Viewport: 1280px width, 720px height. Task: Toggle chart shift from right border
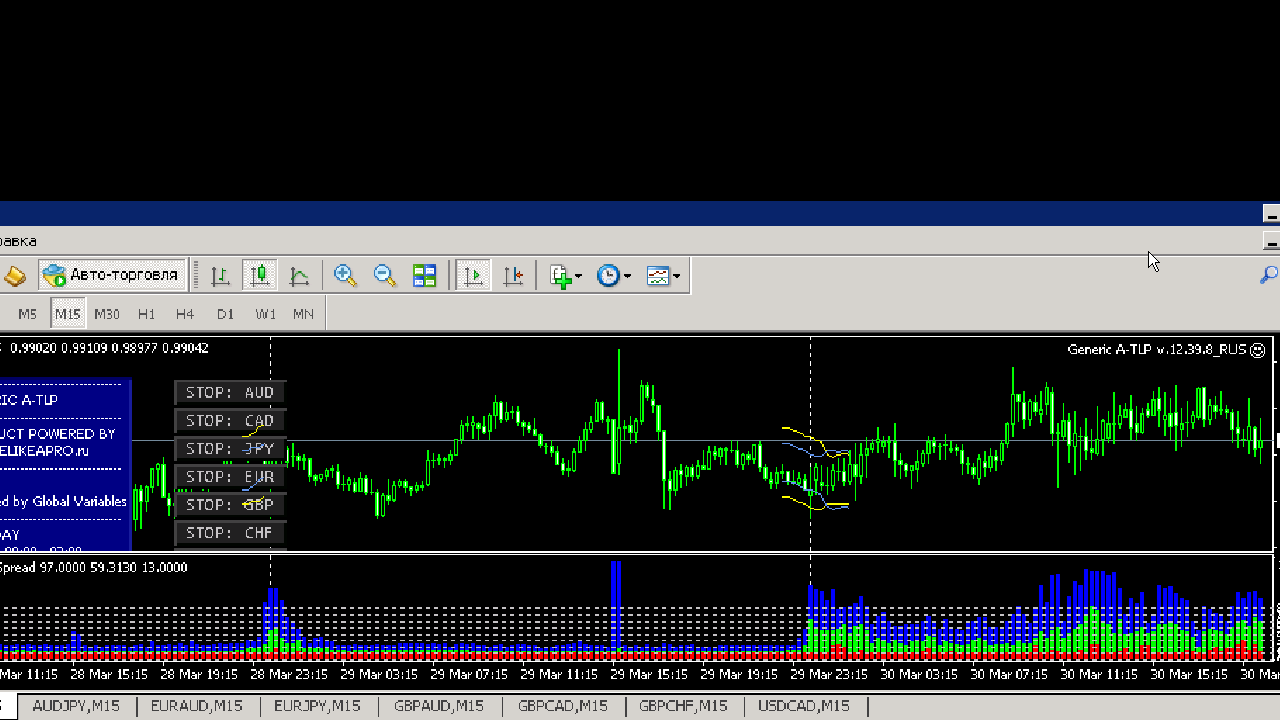(513, 275)
